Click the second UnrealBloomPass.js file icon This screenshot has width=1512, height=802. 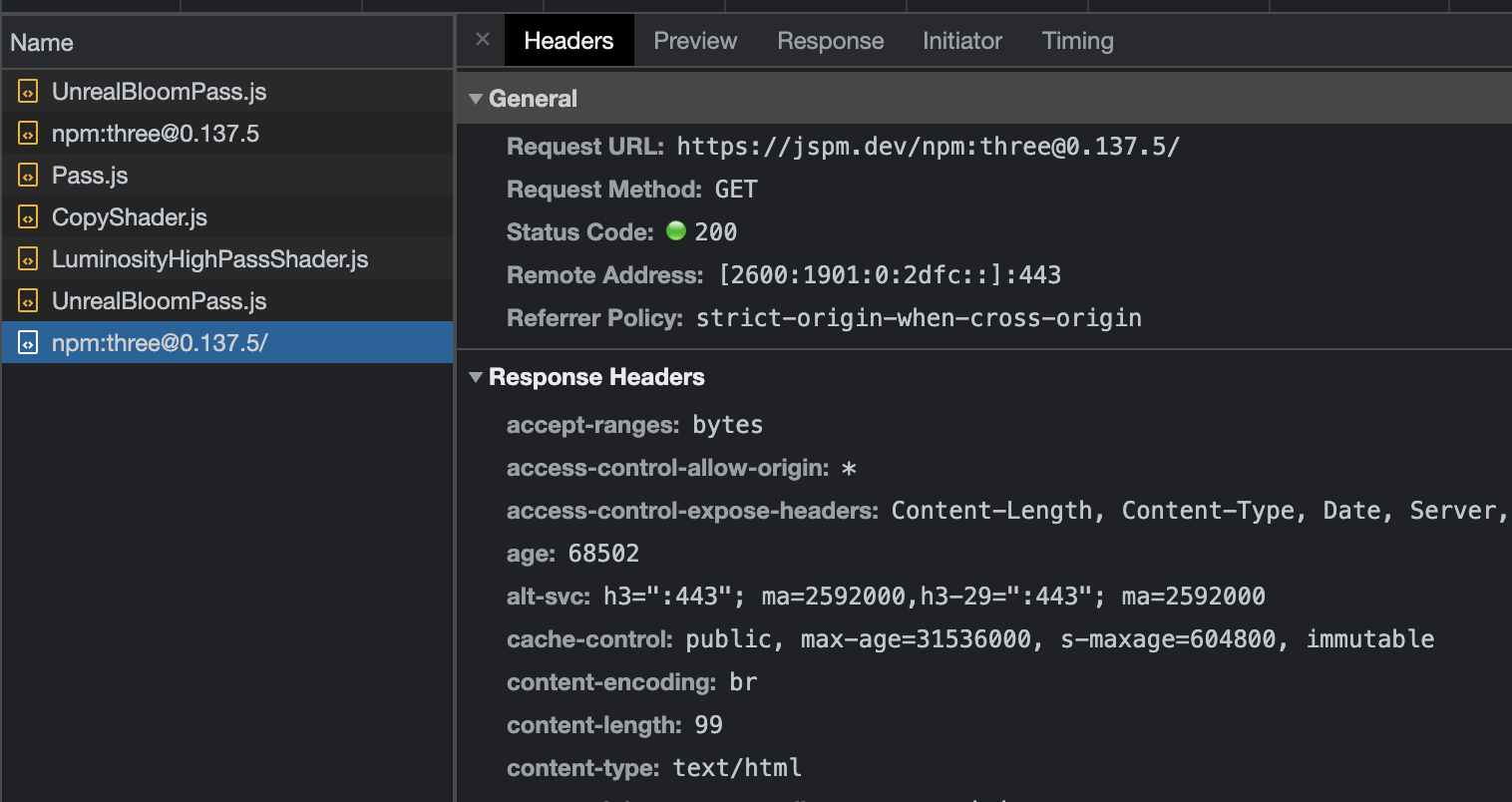[27, 300]
